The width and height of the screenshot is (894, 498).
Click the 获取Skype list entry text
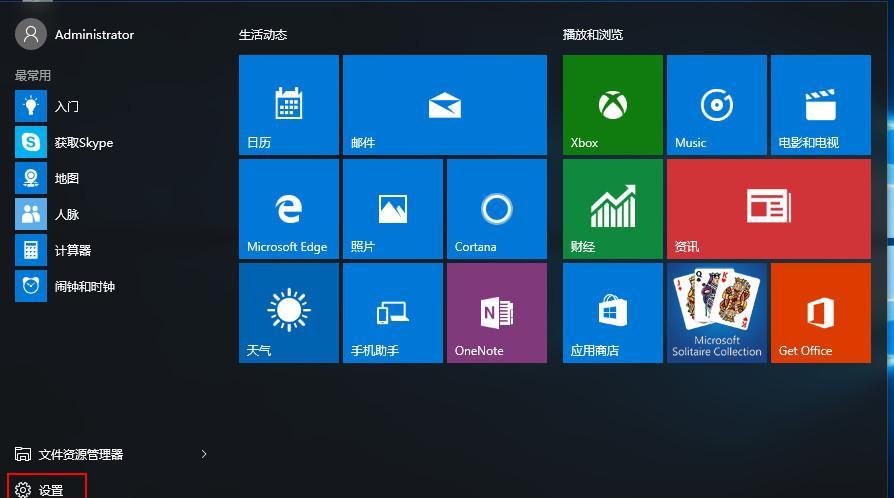tap(84, 143)
